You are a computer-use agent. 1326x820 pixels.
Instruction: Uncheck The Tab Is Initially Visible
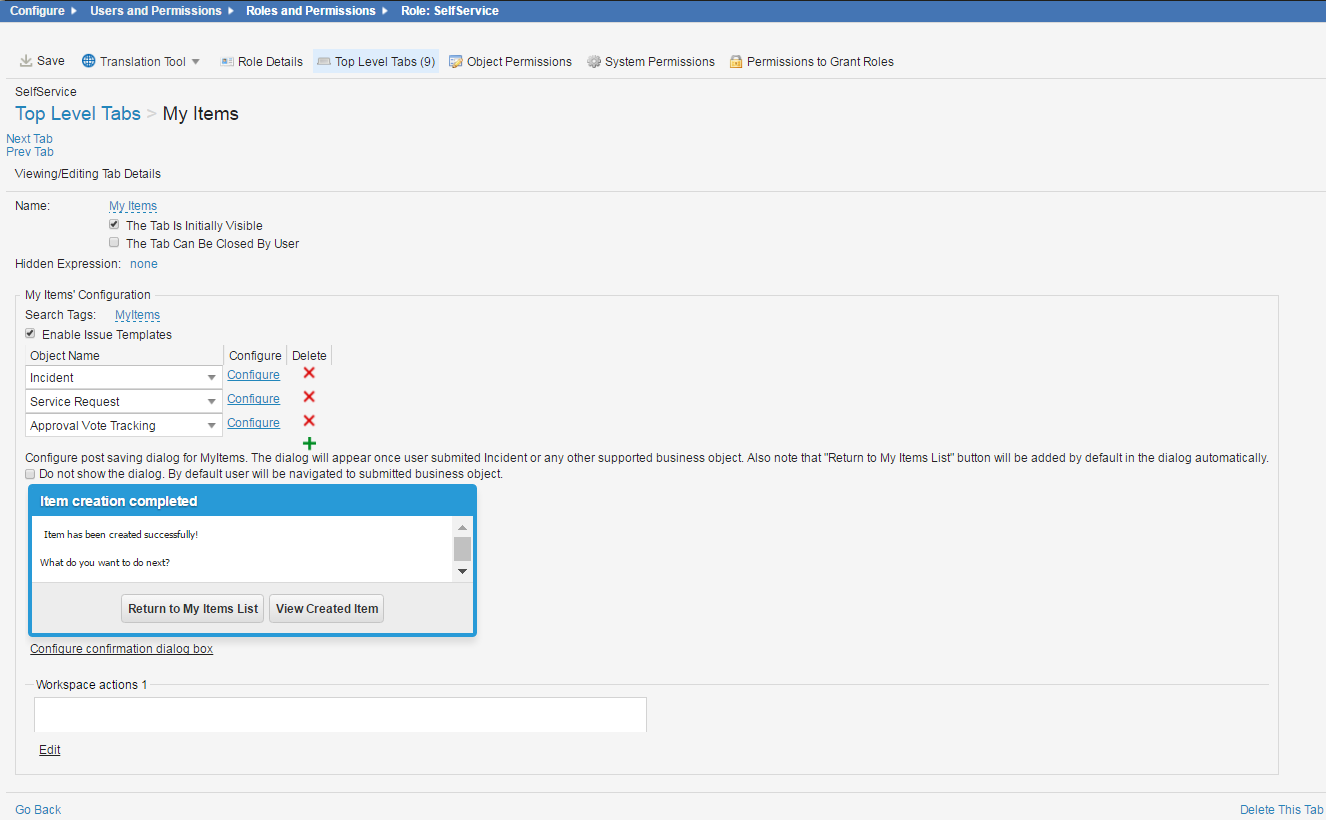tap(114, 225)
